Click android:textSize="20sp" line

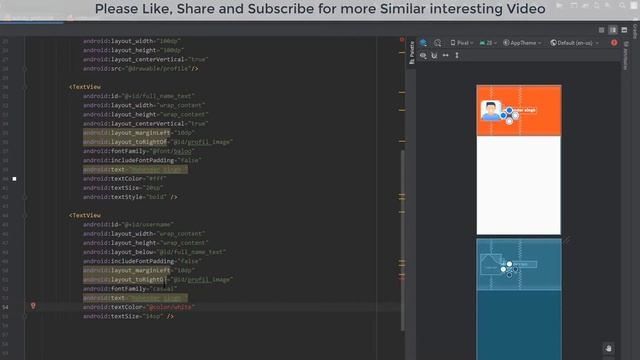pos(123,188)
